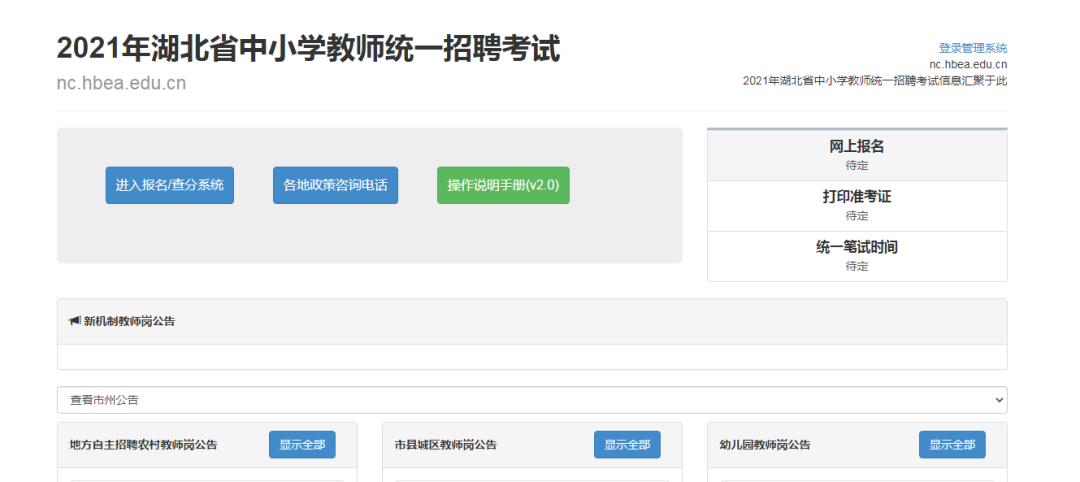Click 显示全部 for 幼儿园教师岗公告

pyautogui.click(x=953, y=445)
